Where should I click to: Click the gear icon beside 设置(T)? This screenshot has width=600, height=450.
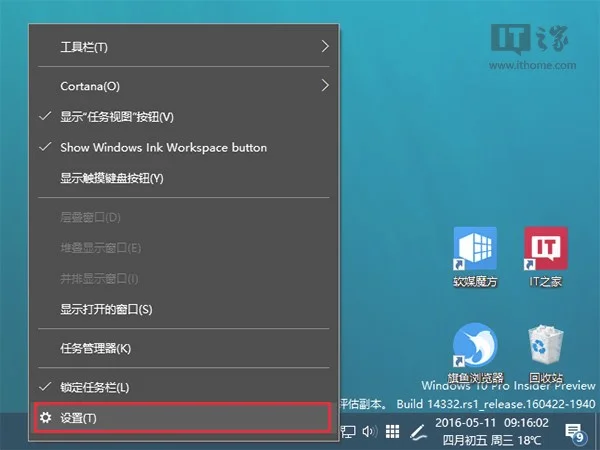click(46, 417)
